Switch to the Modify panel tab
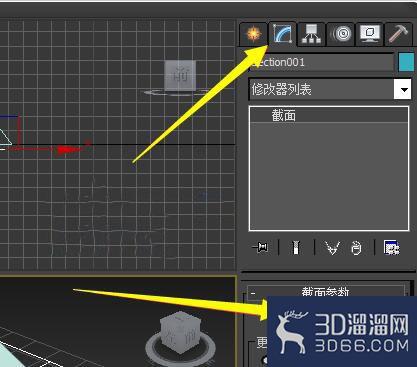417x367 pixels. click(282, 33)
